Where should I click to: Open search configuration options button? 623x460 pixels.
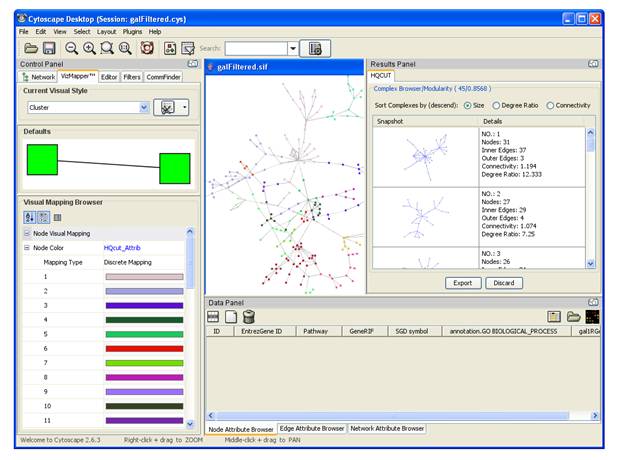pyautogui.click(x=315, y=48)
